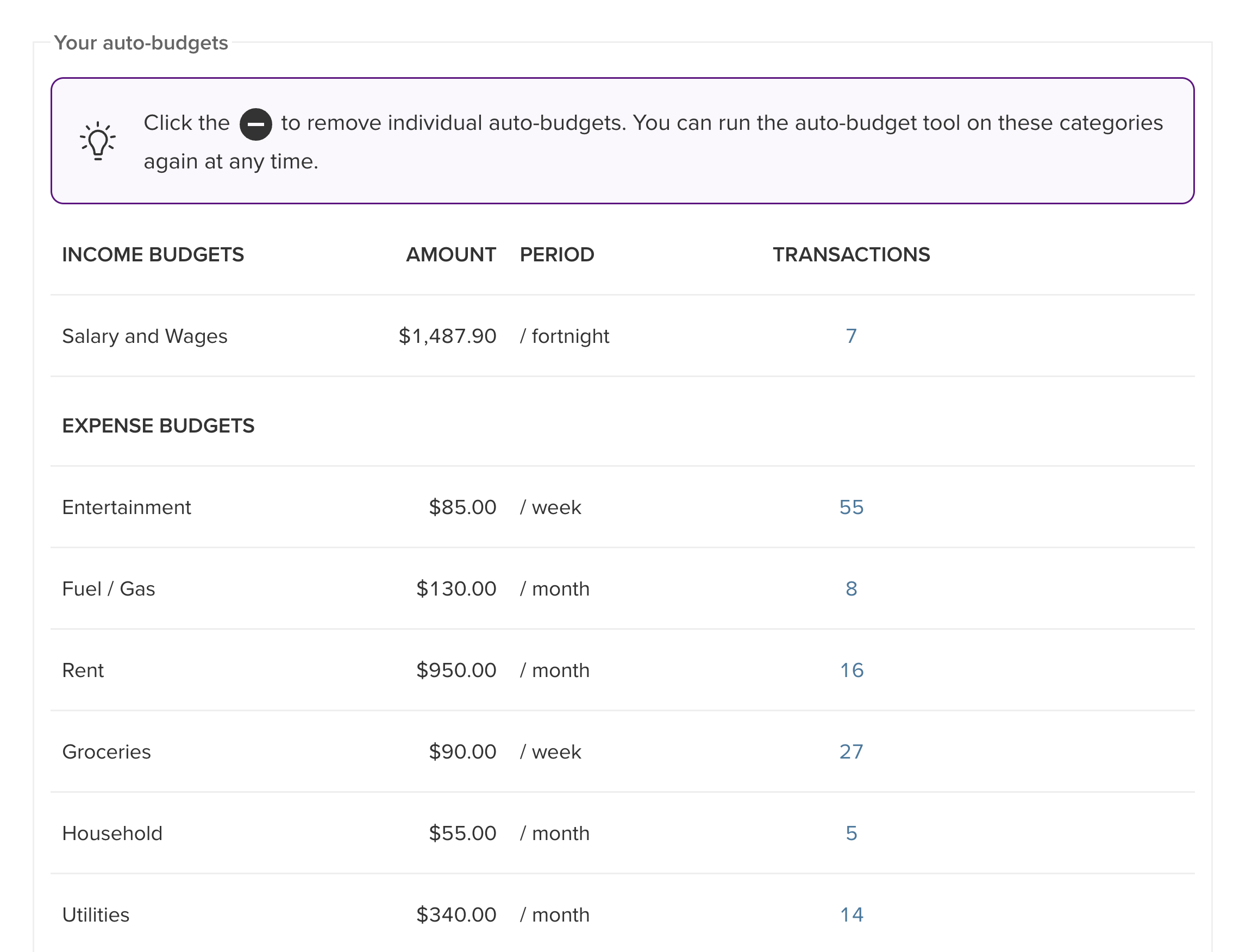Click the Fuel / Gas category name
This screenshot has height=952, width=1252.
point(108,589)
